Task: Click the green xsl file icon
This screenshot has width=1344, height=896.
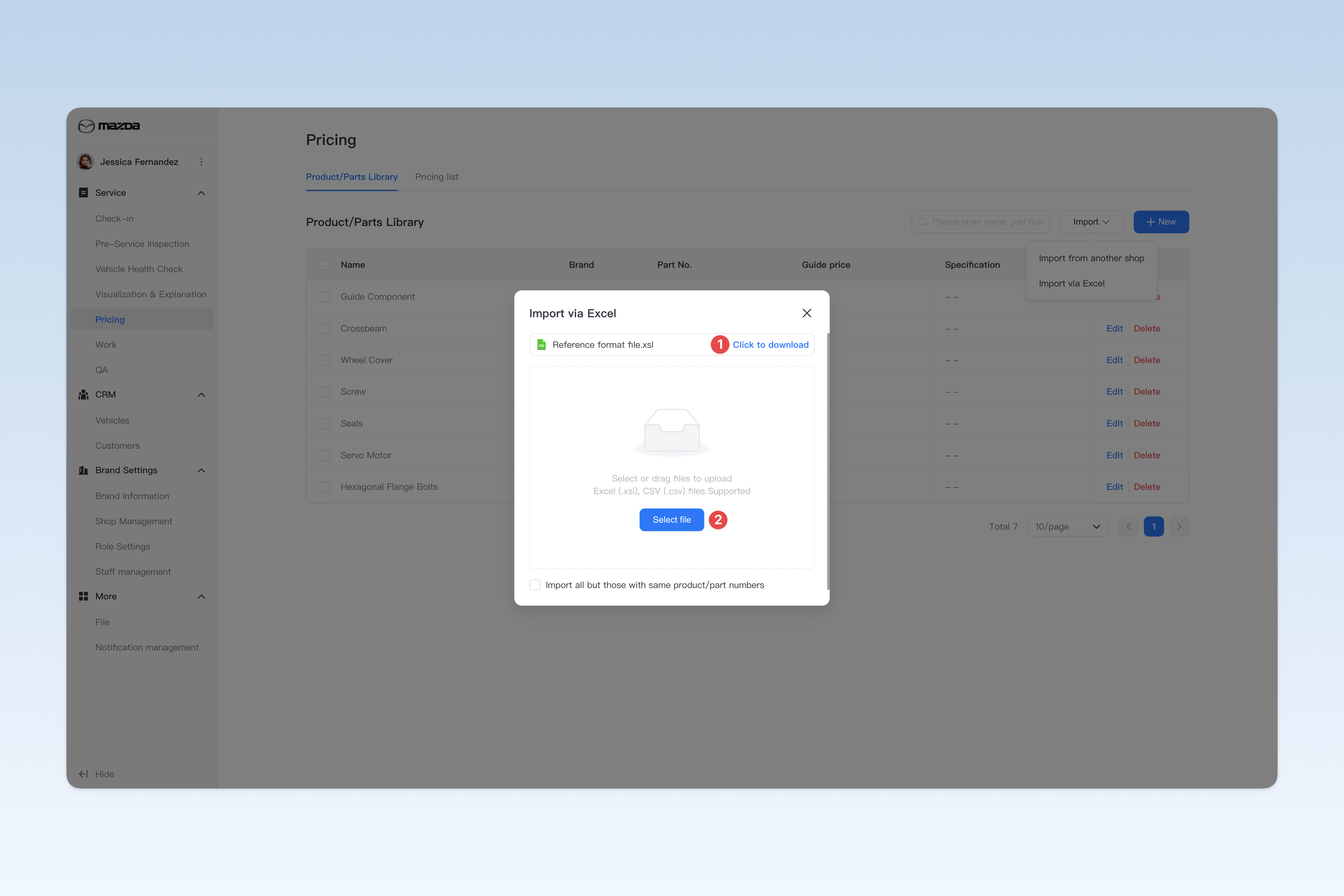Action: (x=541, y=344)
